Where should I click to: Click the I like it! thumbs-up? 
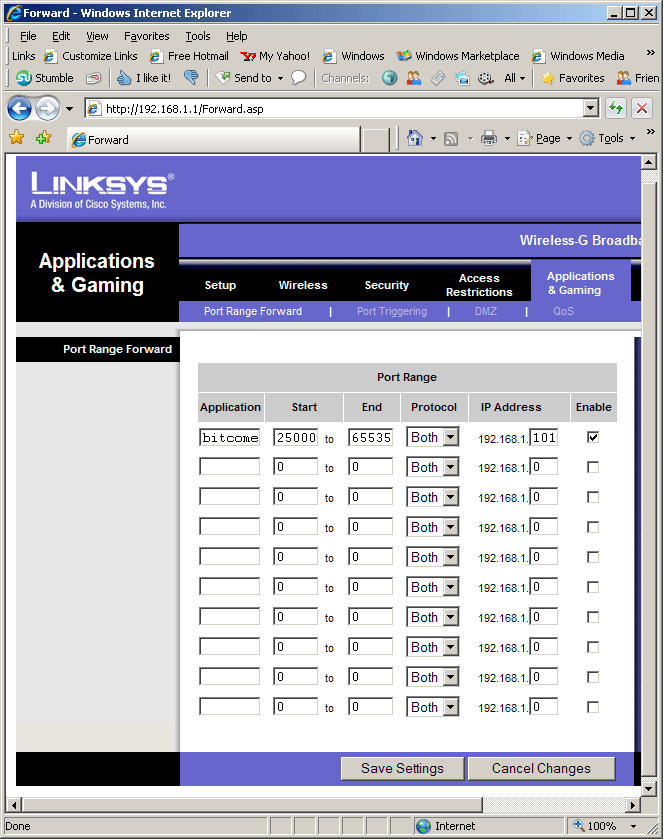(x=144, y=78)
